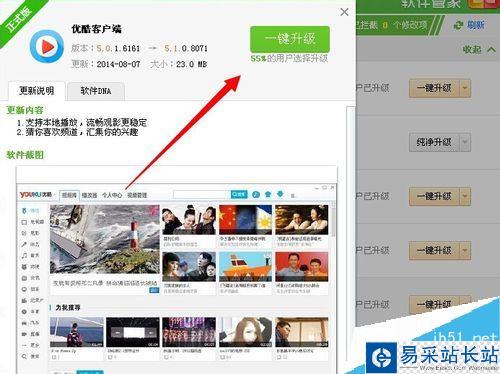This screenshot has width=500, height=374.
Task: Click update note 支持本地播放,流畅观影更稳定
Action: (86, 122)
